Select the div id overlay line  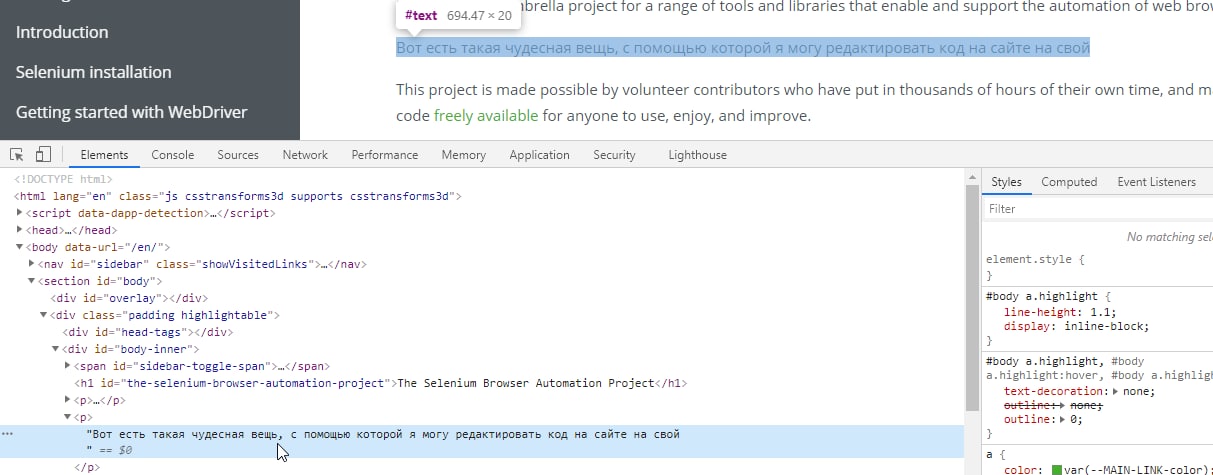(129, 298)
